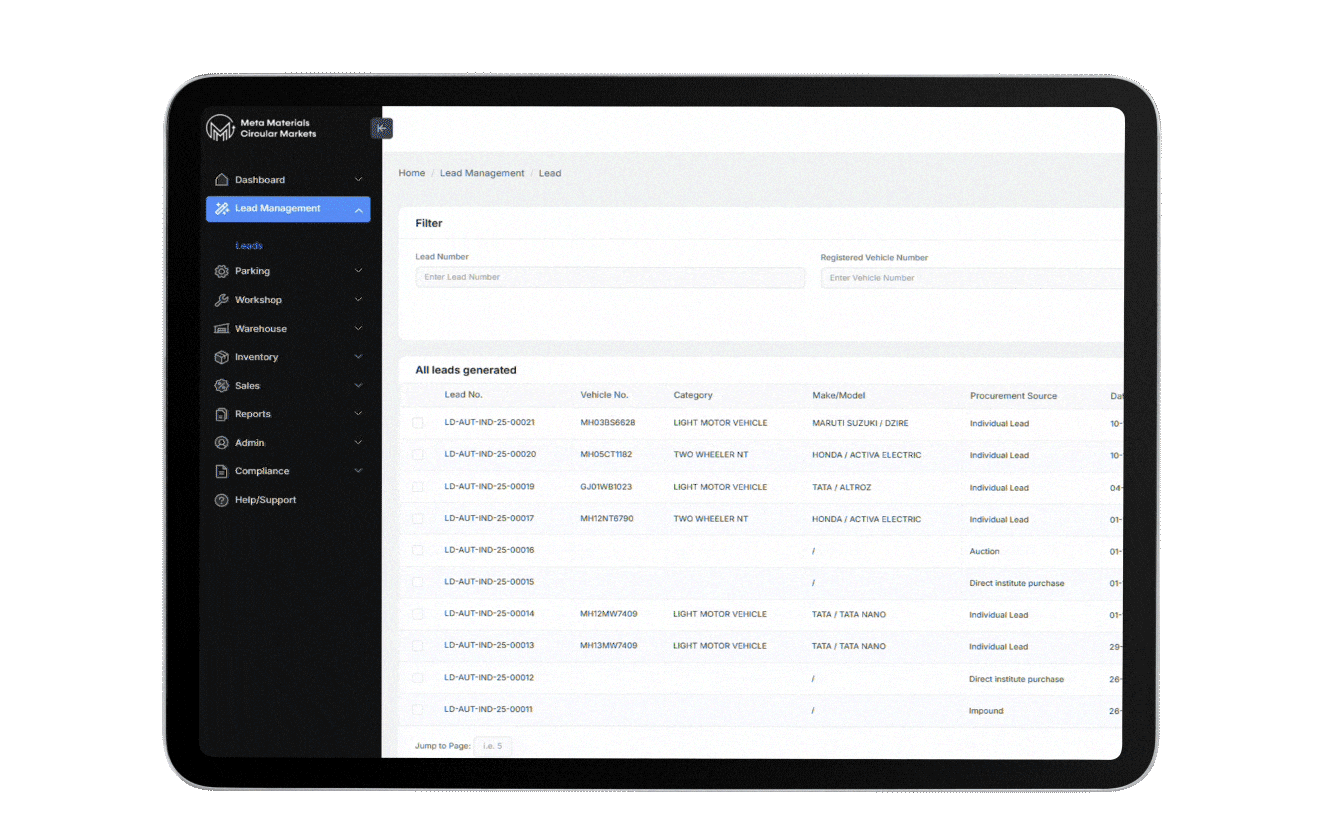The image size is (1324, 832).
Task: Open Lead Management in the breadcrumb
Action: pyautogui.click(x=482, y=173)
